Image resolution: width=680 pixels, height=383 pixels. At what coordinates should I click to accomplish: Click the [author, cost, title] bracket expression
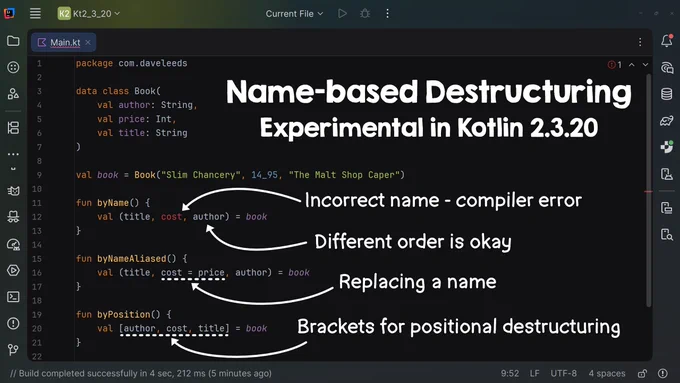tap(174, 328)
